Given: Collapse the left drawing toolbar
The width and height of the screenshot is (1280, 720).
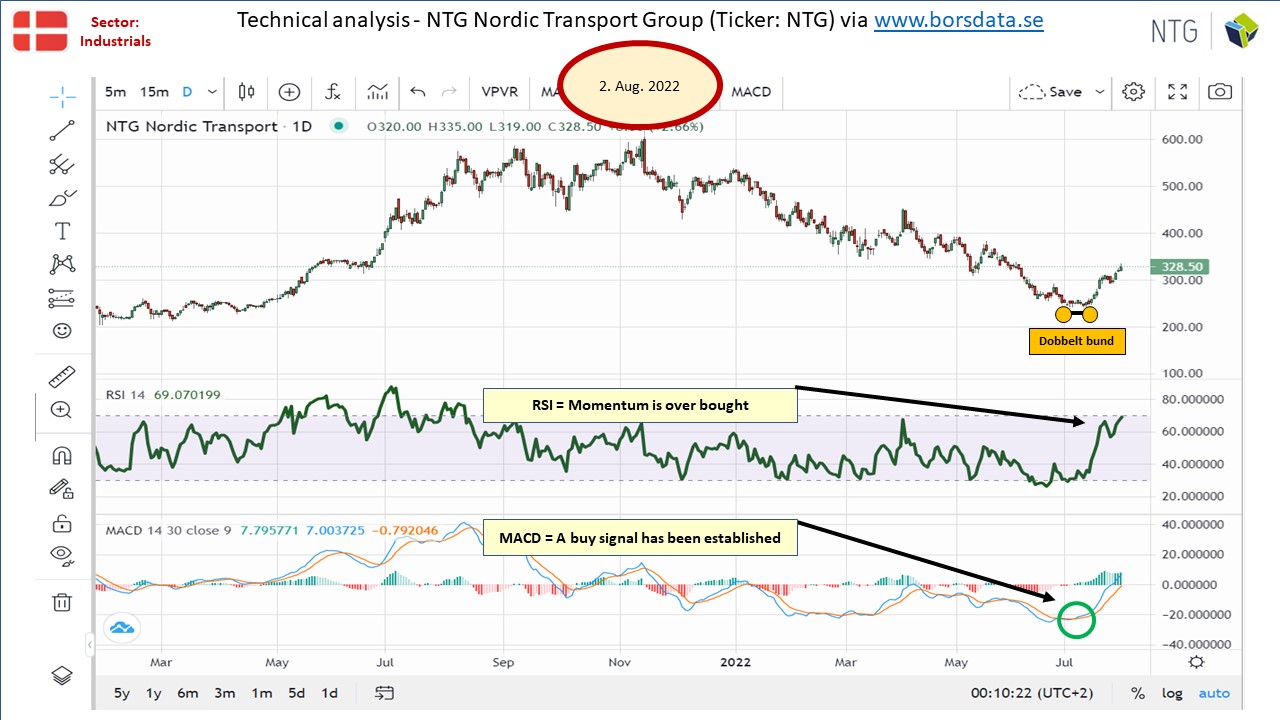Looking at the screenshot, I should tap(89, 644).
